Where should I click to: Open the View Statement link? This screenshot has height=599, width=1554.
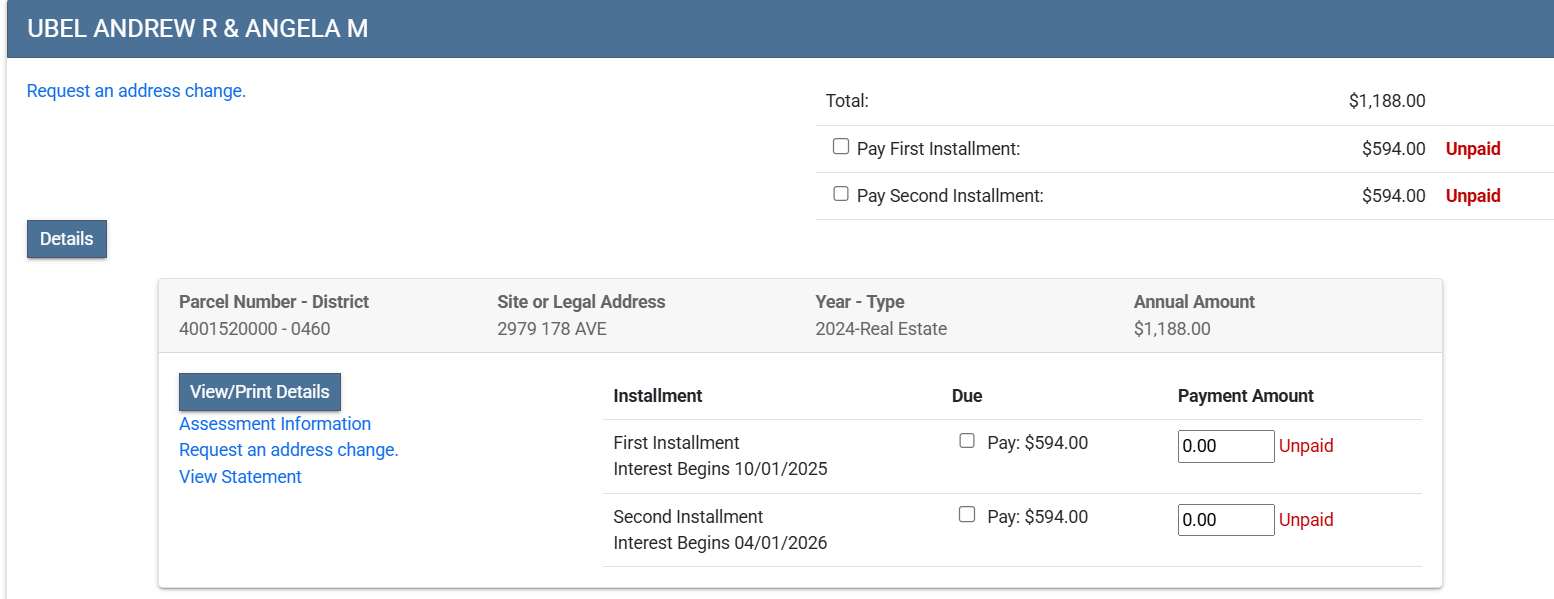coord(240,477)
